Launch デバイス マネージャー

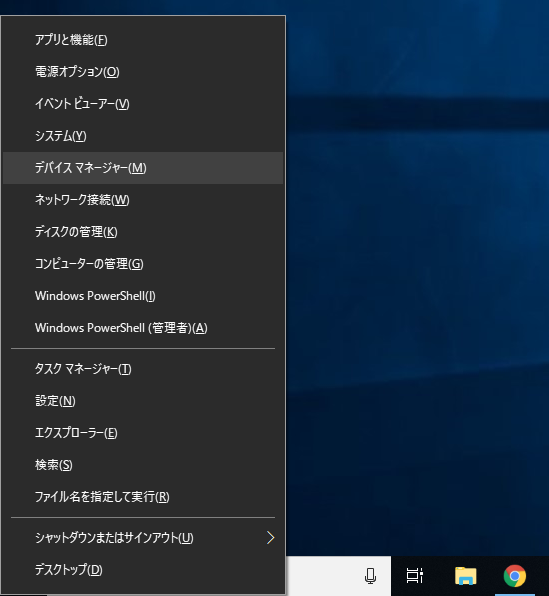(x=143, y=168)
